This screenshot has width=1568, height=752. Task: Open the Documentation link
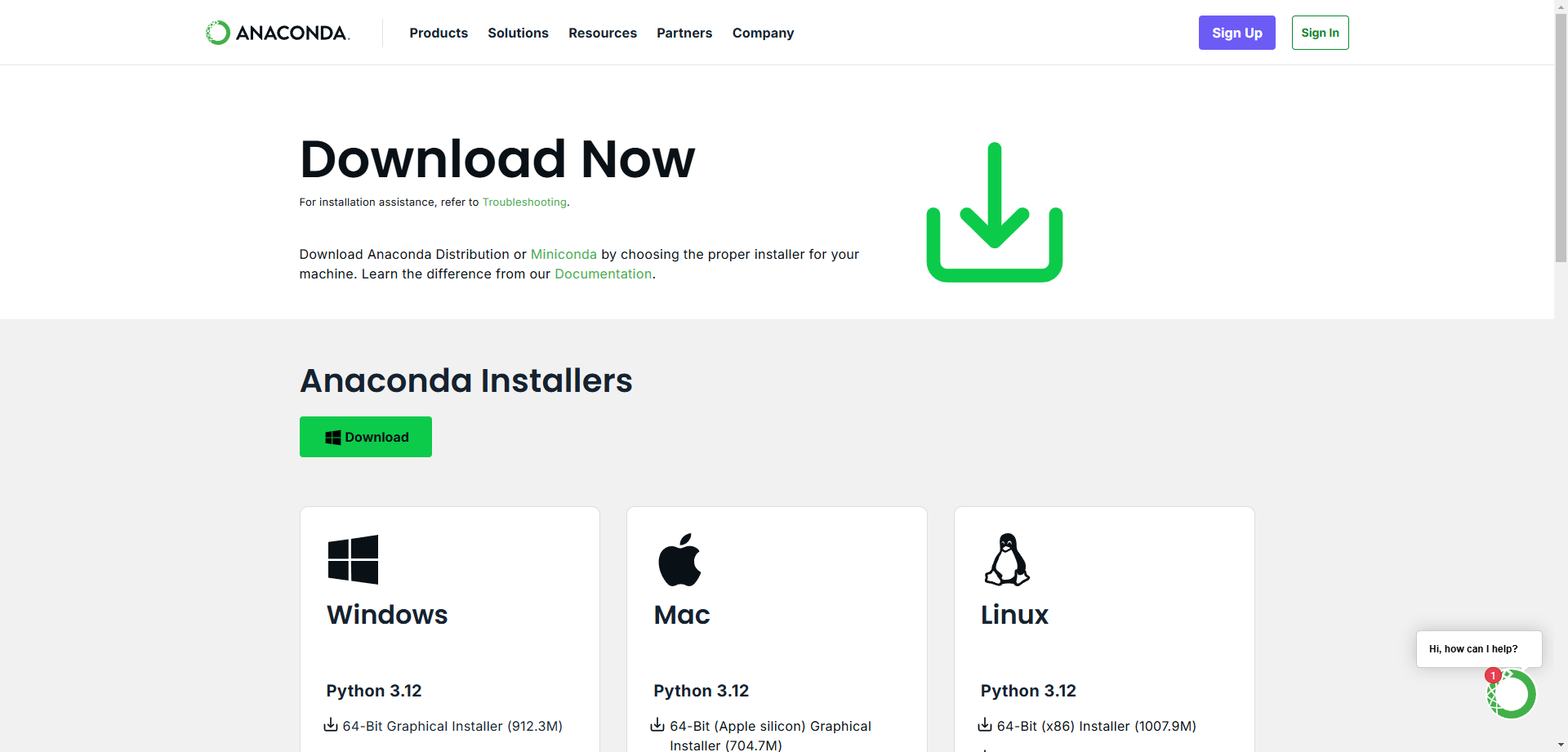tap(603, 274)
